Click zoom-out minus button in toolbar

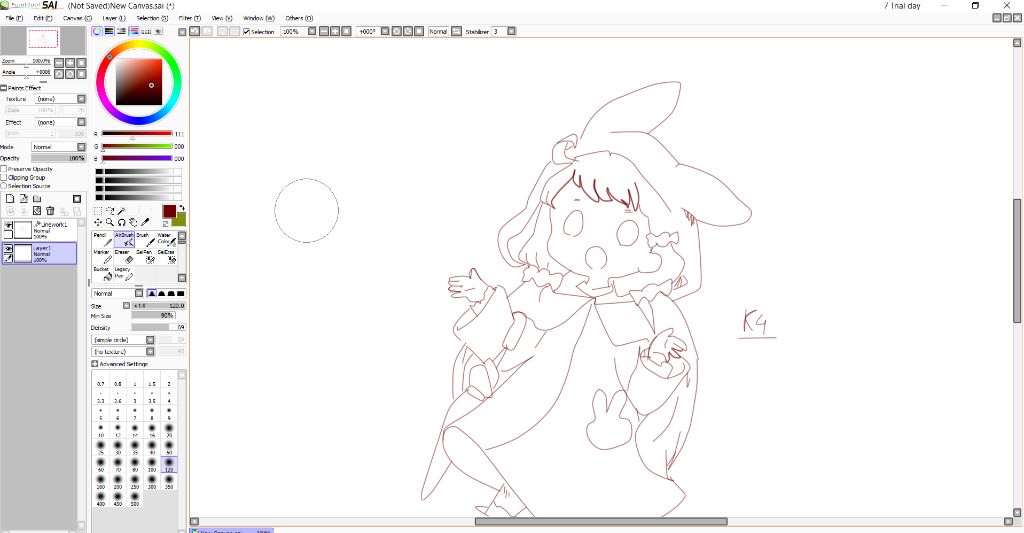click(323, 31)
